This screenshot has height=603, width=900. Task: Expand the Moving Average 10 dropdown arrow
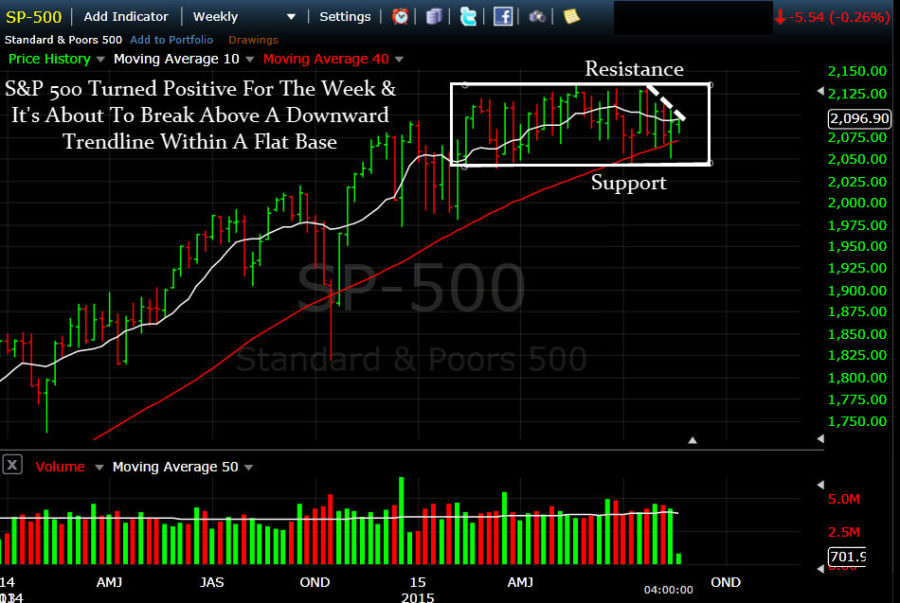click(x=249, y=59)
